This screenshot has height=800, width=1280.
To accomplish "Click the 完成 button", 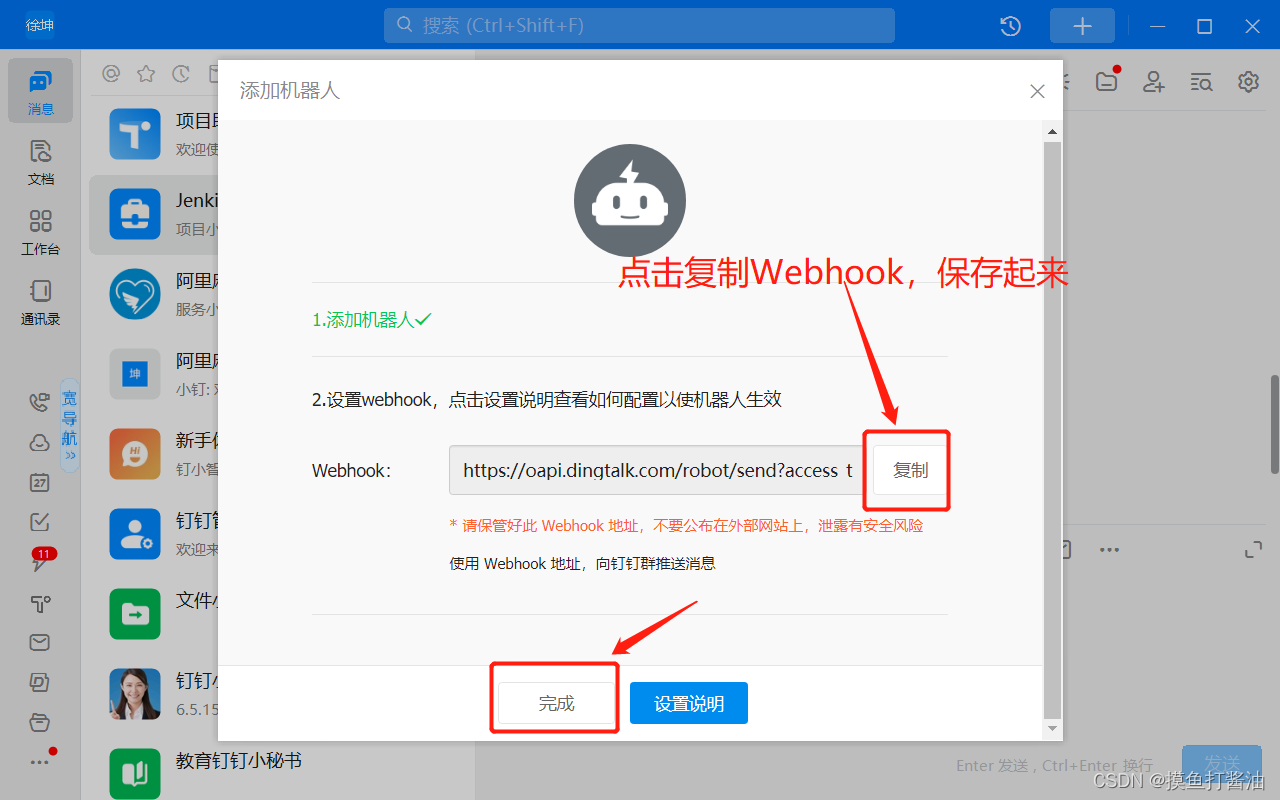I will click(556, 703).
